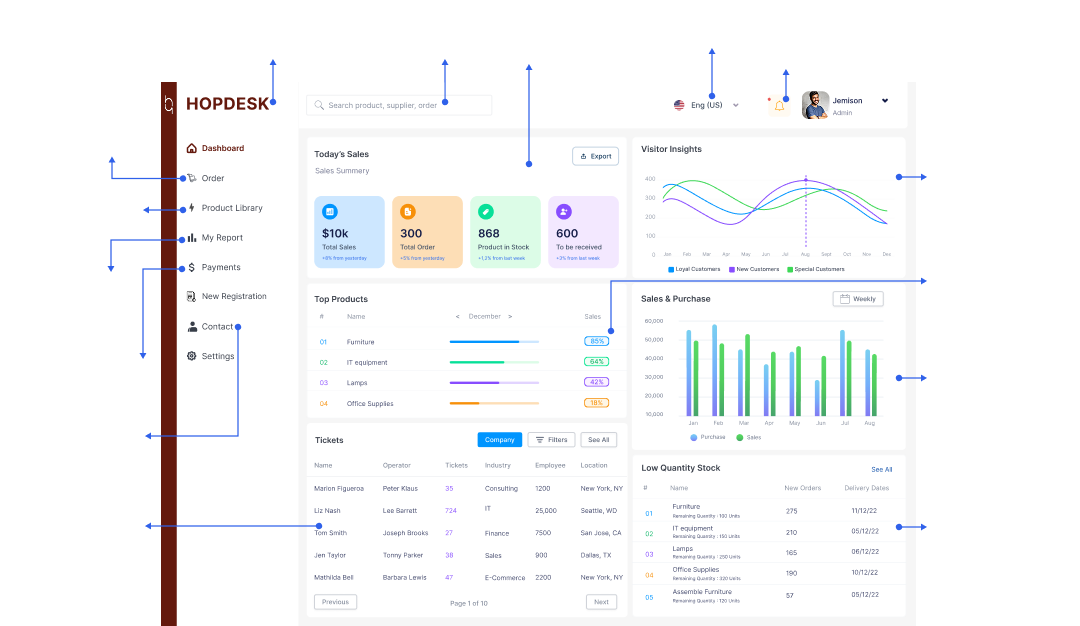
Task: Click See All in Low Quantity Stock
Action: tap(881, 469)
